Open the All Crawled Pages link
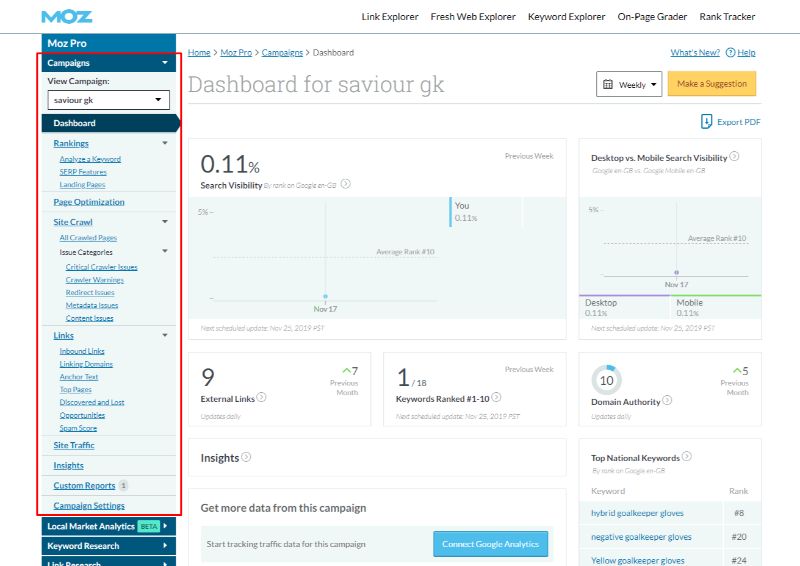800x566 pixels. click(88, 238)
